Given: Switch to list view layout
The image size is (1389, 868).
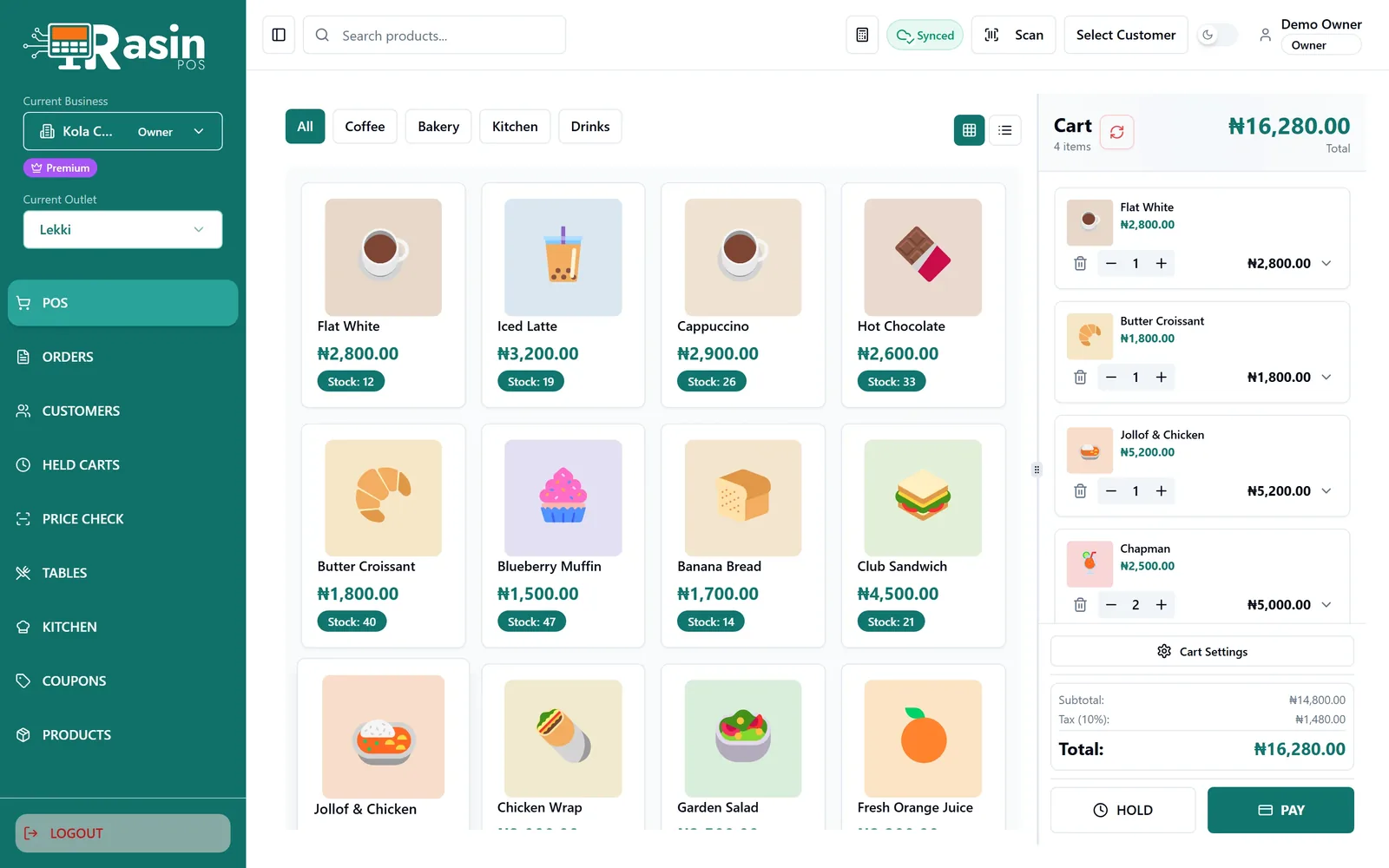Looking at the screenshot, I should tap(1004, 130).
